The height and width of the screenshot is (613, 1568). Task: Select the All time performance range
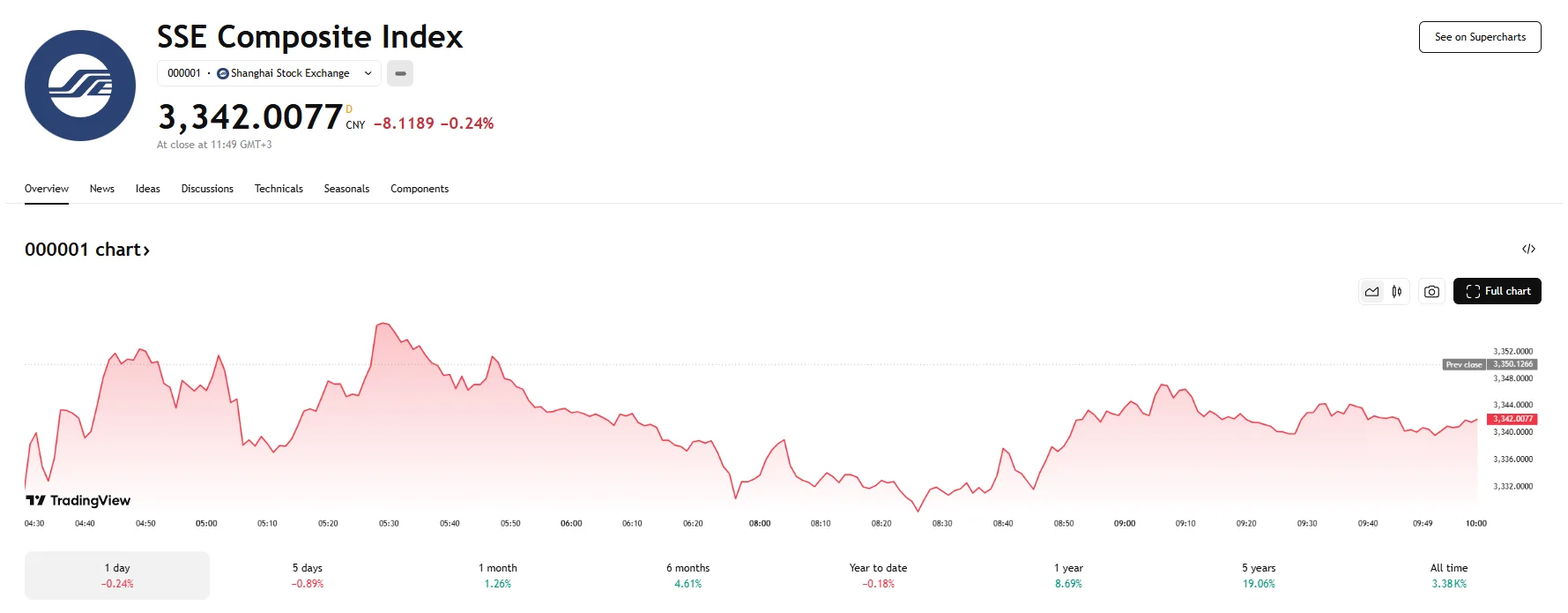tap(1448, 574)
